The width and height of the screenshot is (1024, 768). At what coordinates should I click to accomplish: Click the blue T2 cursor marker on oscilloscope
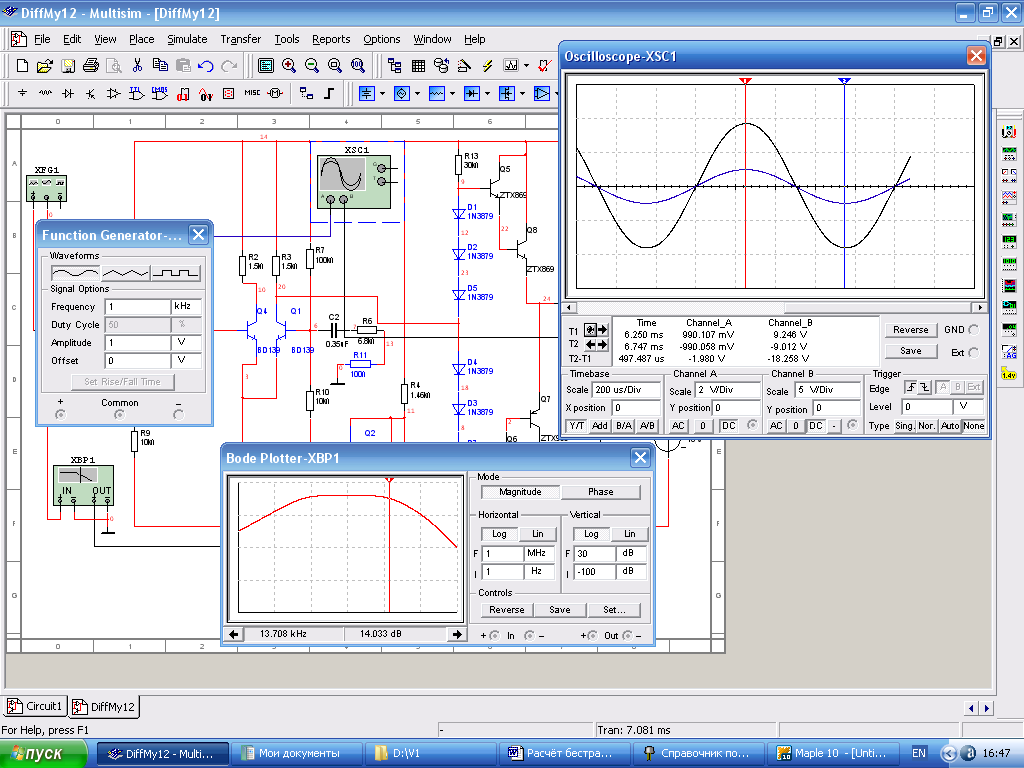(x=845, y=80)
